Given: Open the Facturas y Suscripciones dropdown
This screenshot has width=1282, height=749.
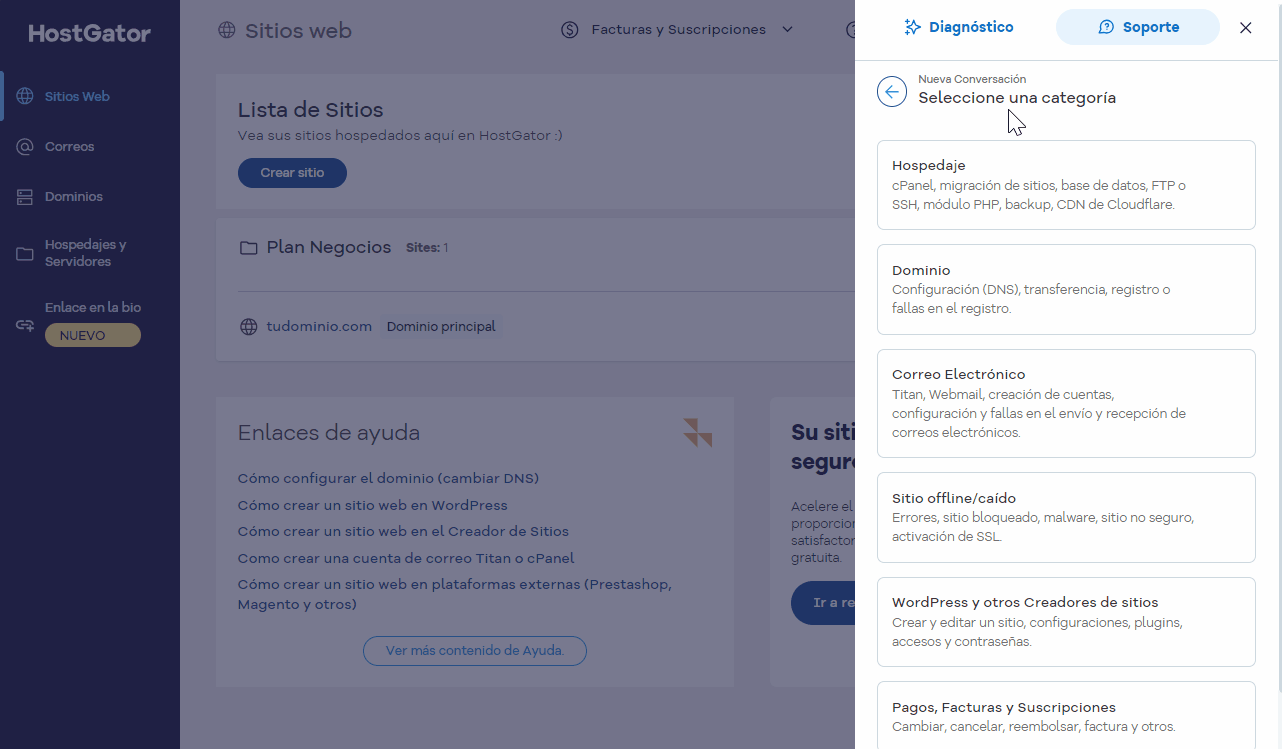Looking at the screenshot, I should point(678,30).
